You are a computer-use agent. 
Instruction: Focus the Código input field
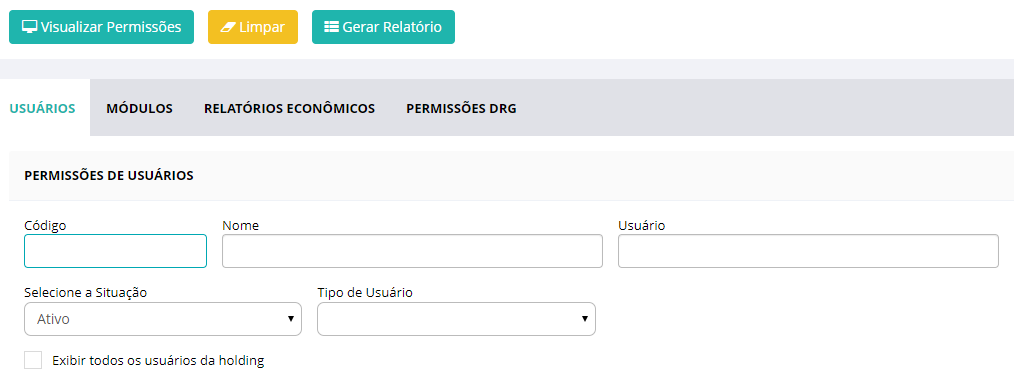(x=116, y=251)
